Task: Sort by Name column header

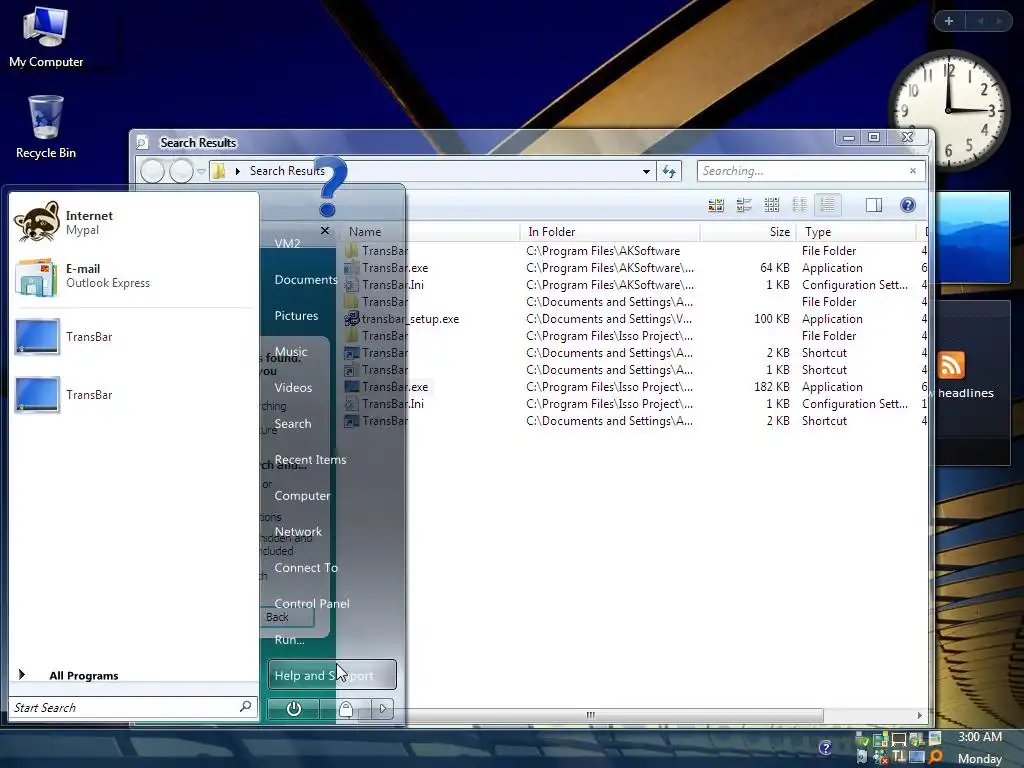Action: (x=431, y=232)
